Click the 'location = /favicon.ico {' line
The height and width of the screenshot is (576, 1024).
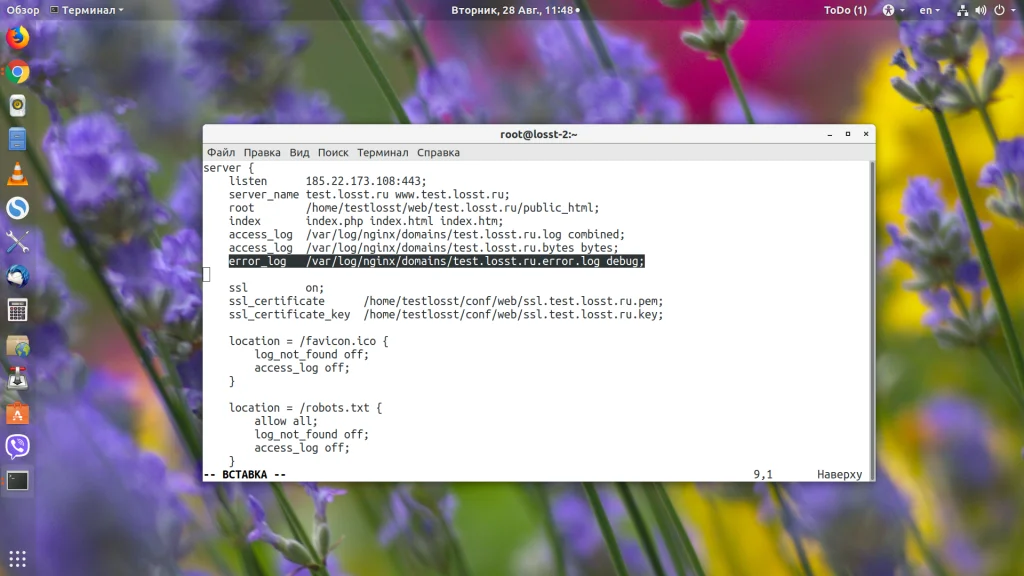[308, 341]
